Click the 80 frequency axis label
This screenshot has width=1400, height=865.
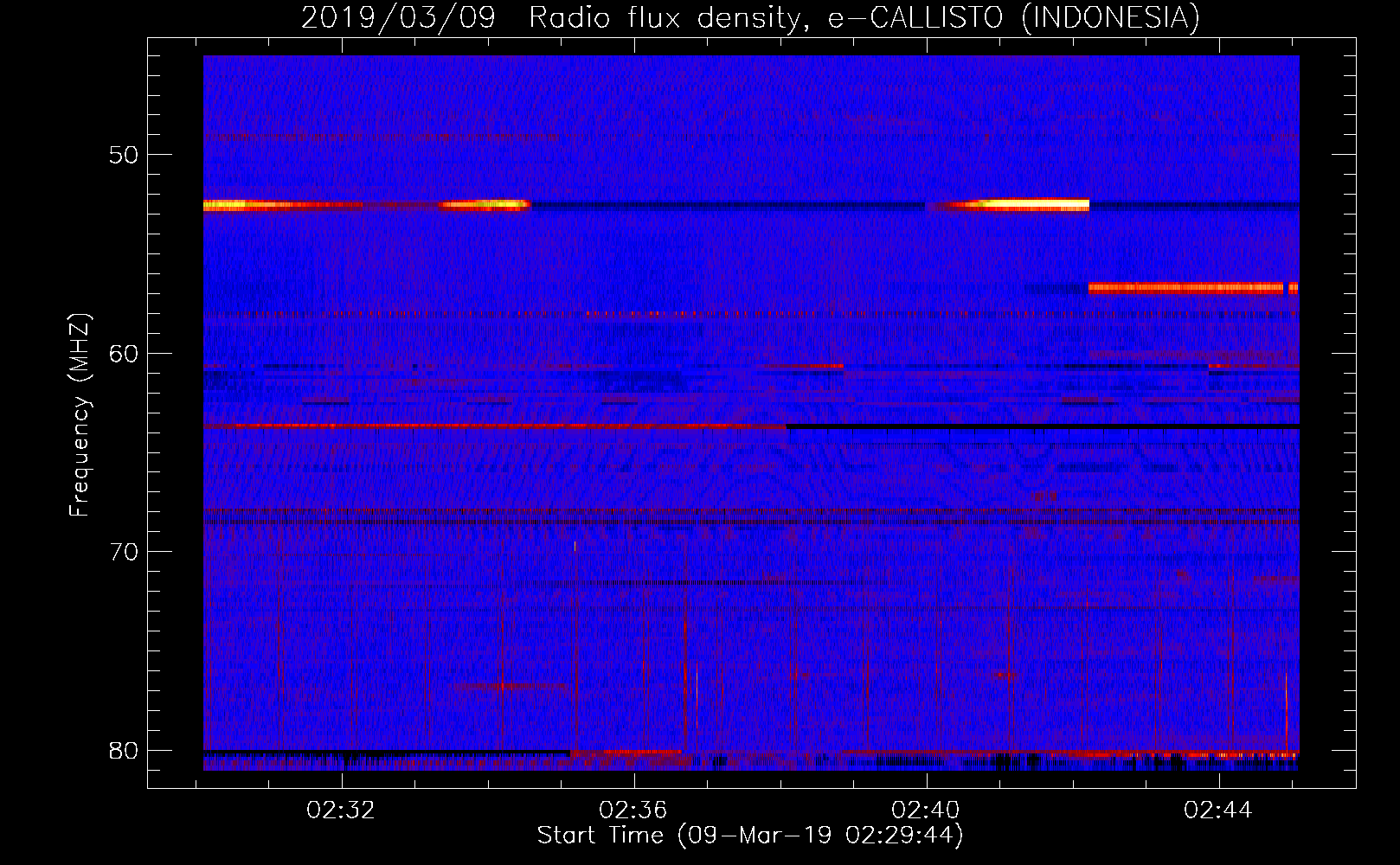tap(125, 751)
